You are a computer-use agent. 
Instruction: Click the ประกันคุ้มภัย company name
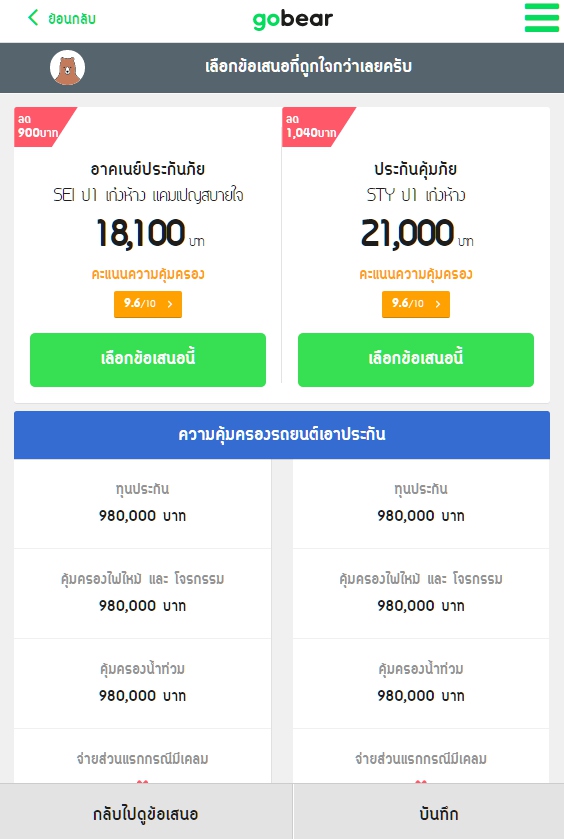click(416, 169)
